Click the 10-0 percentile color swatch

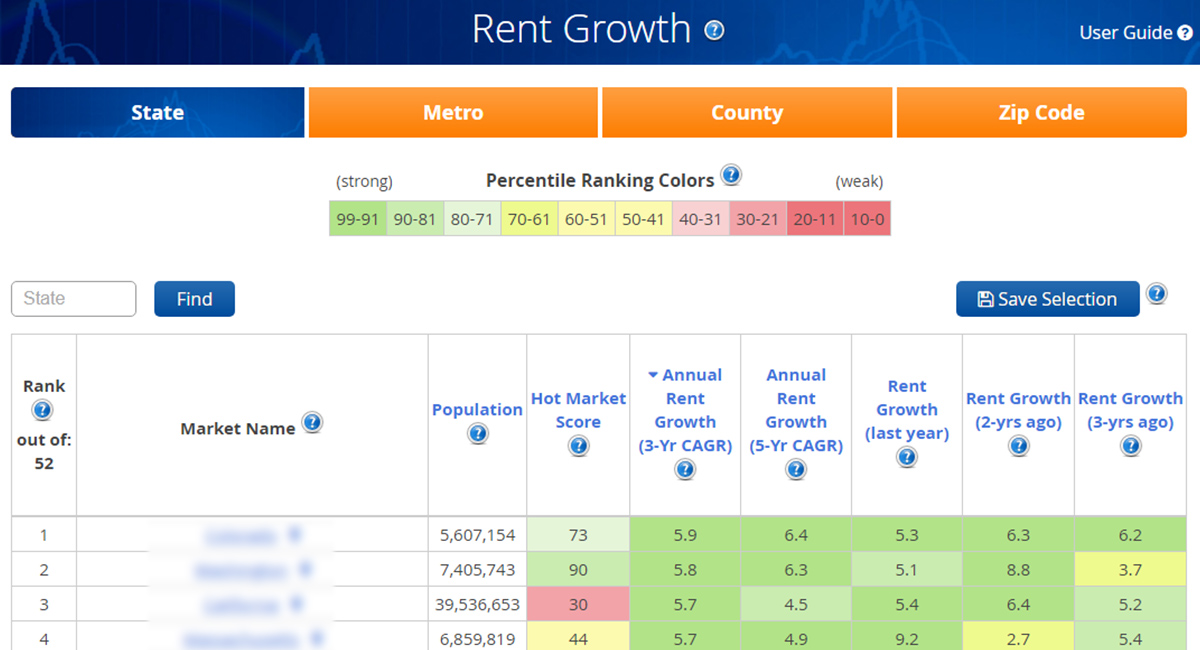pyautogui.click(x=867, y=219)
